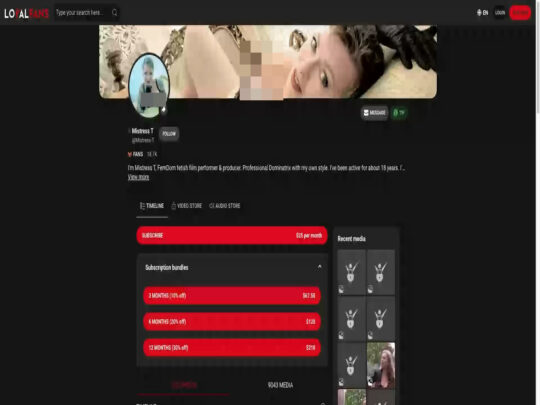The height and width of the screenshot is (405, 540).
Task: Choose the 3 months bundle
Action: pos(232,295)
